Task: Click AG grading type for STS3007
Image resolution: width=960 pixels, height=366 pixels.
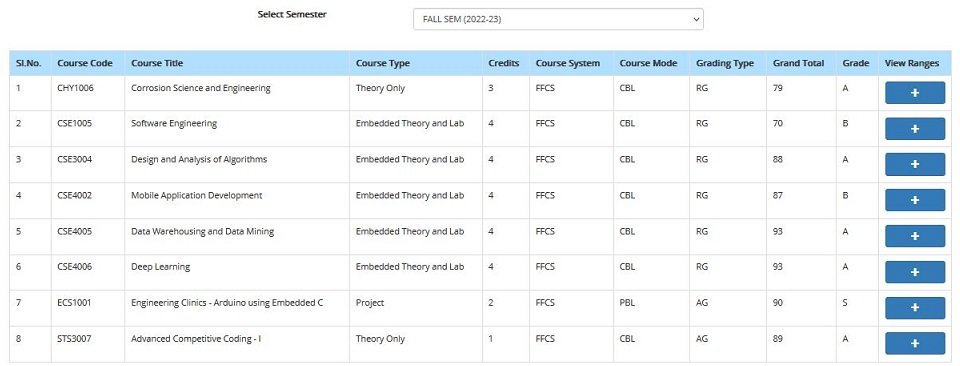Action: coord(702,338)
